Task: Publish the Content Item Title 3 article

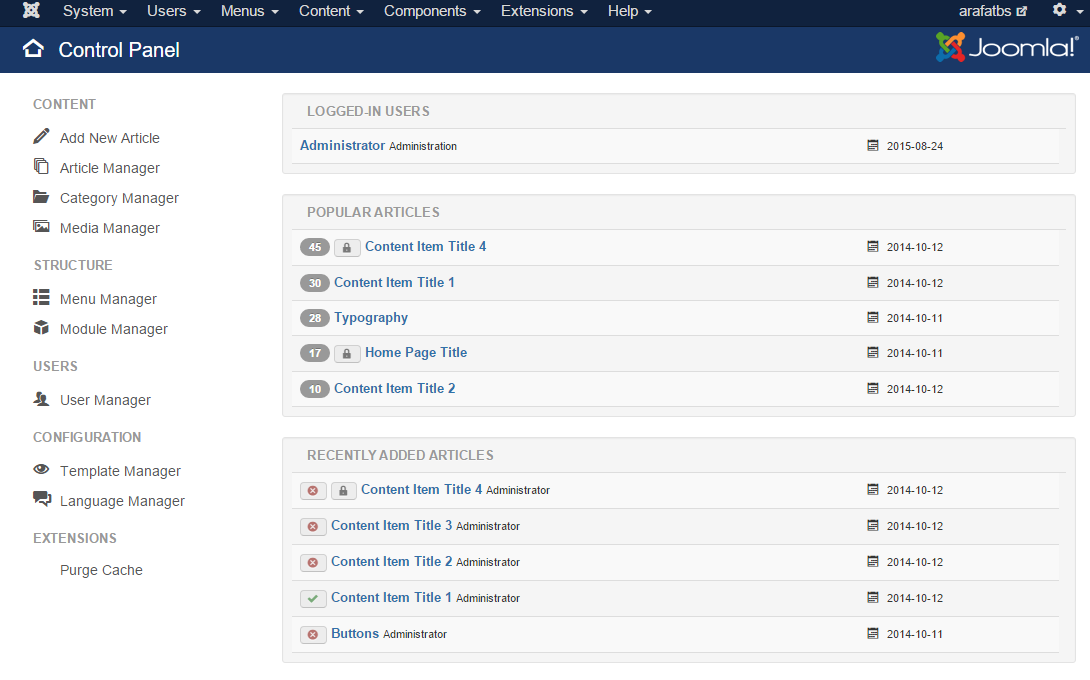Action: coord(313,526)
